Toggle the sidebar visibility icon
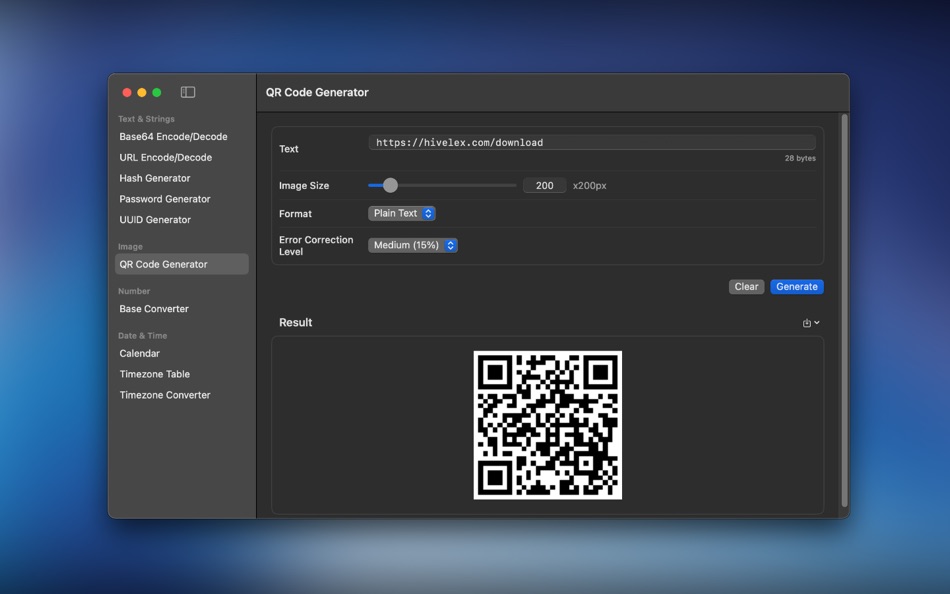This screenshot has height=594, width=950. [x=187, y=91]
